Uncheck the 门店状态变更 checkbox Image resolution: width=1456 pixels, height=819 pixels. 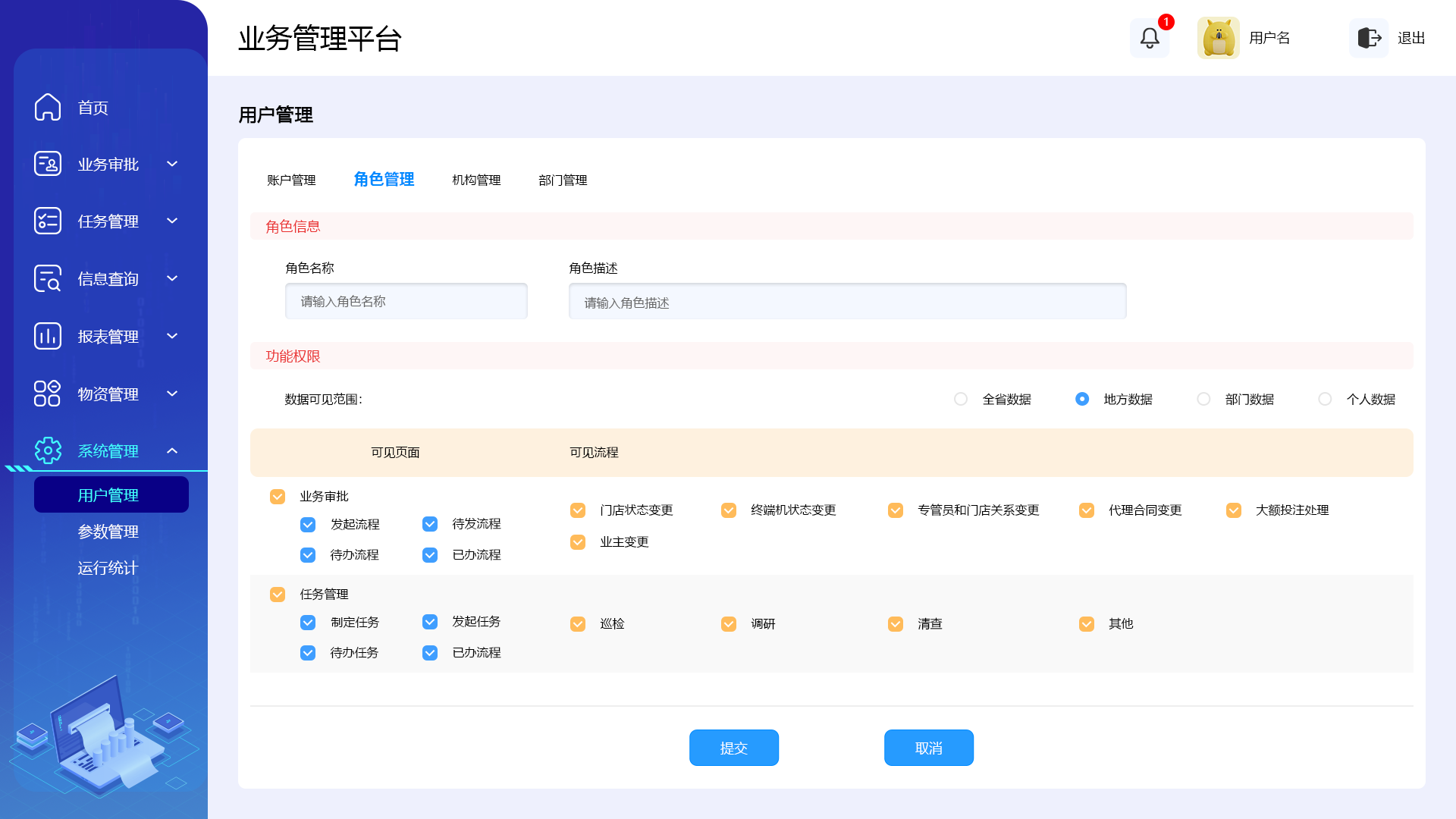click(x=578, y=510)
